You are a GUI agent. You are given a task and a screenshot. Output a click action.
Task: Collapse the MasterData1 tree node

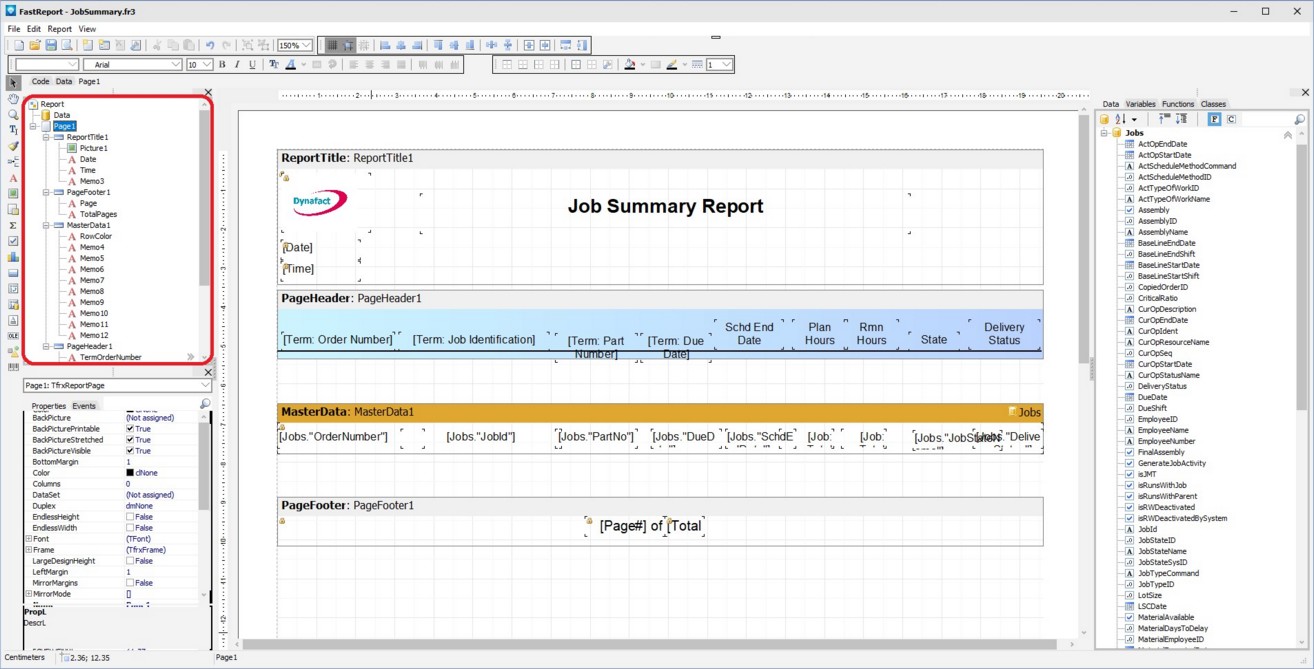tap(46, 226)
